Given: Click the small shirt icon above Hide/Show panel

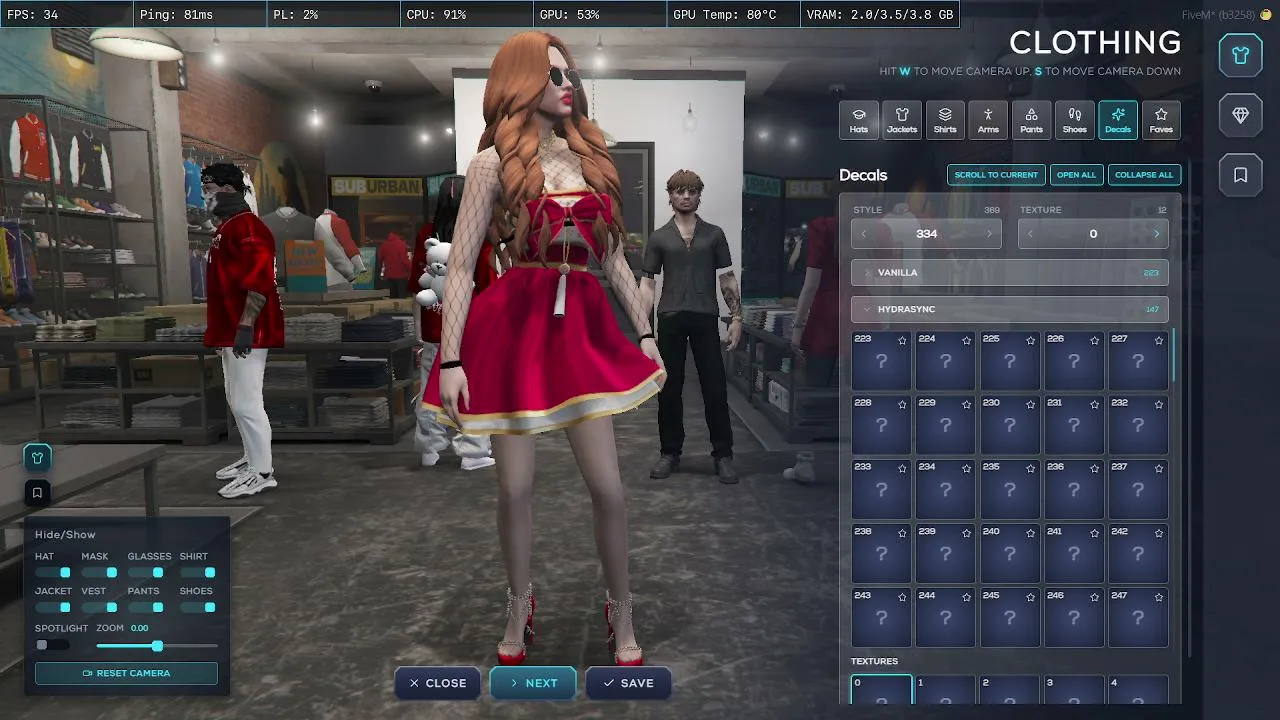Looking at the screenshot, I should pos(37,458).
